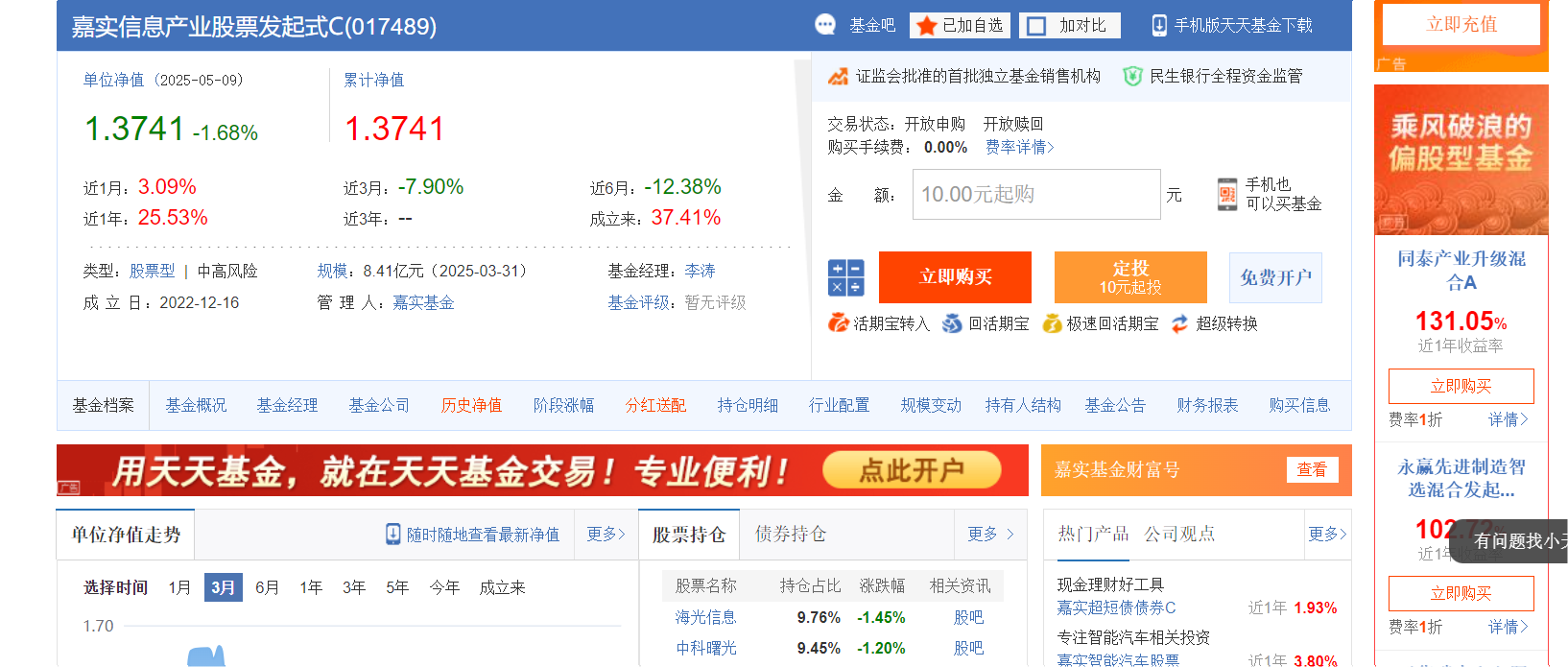1568x667 pixels.
Task: Open the 持仓明细 tab
Action: click(748, 405)
